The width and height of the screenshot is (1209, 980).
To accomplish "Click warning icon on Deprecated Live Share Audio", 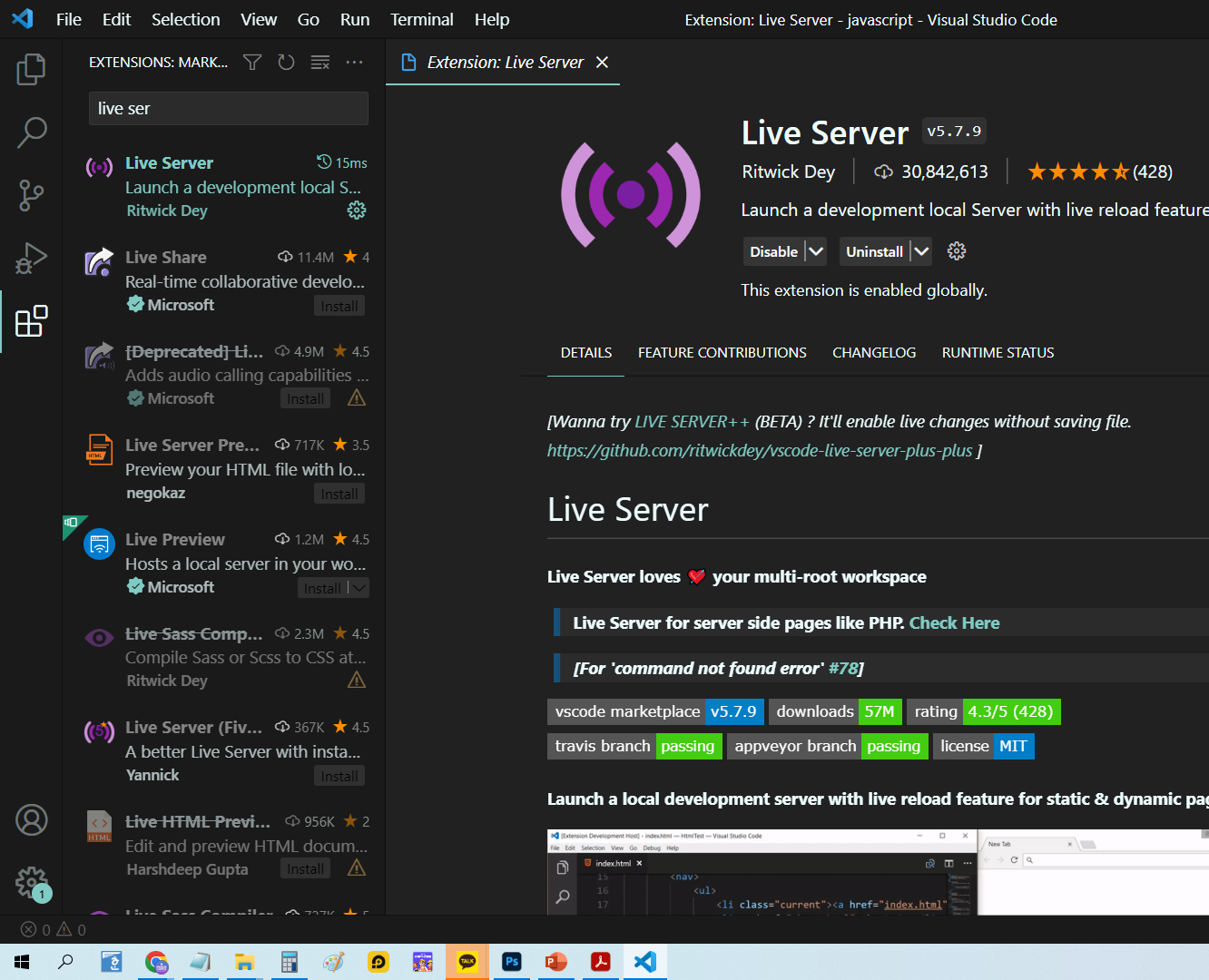I will [357, 398].
